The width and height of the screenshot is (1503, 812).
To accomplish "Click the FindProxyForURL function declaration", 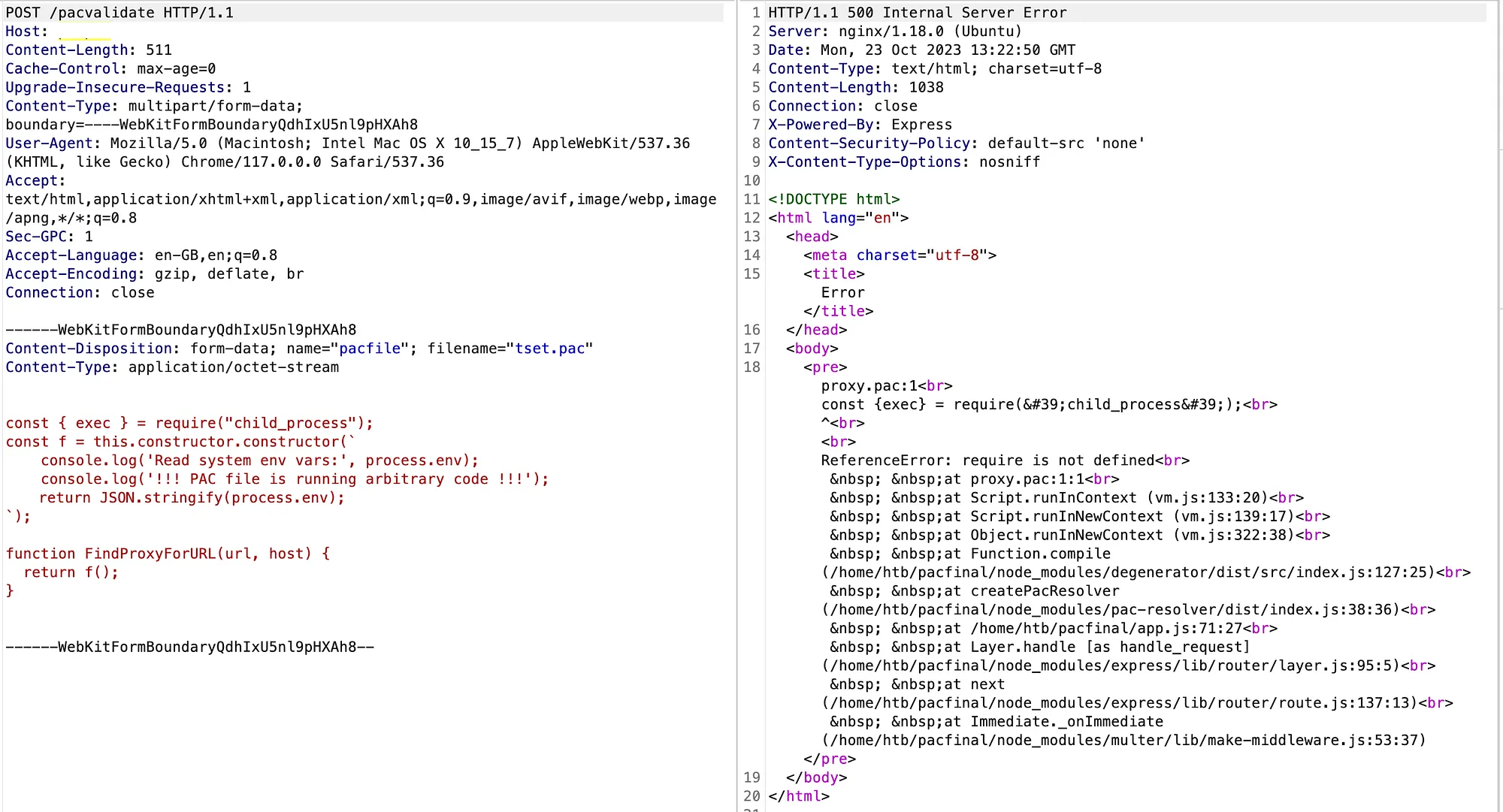I will [x=165, y=554].
